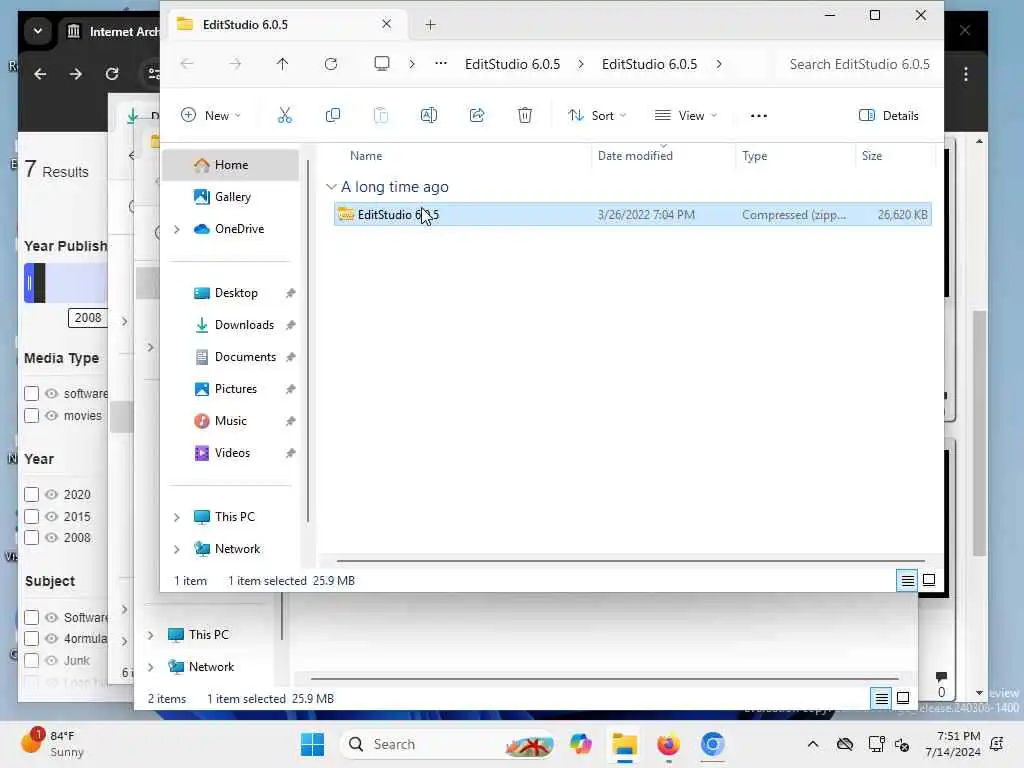
Task: Go back using Explorer back arrow
Action: pyautogui.click(x=187, y=64)
